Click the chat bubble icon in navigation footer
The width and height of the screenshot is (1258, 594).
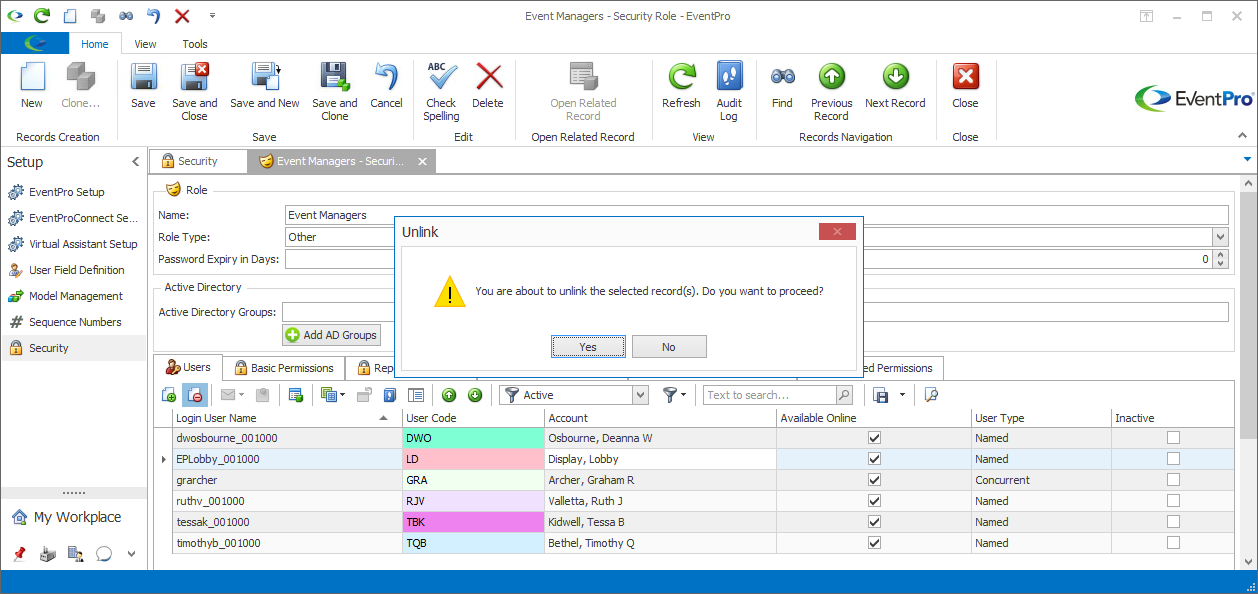click(x=103, y=554)
